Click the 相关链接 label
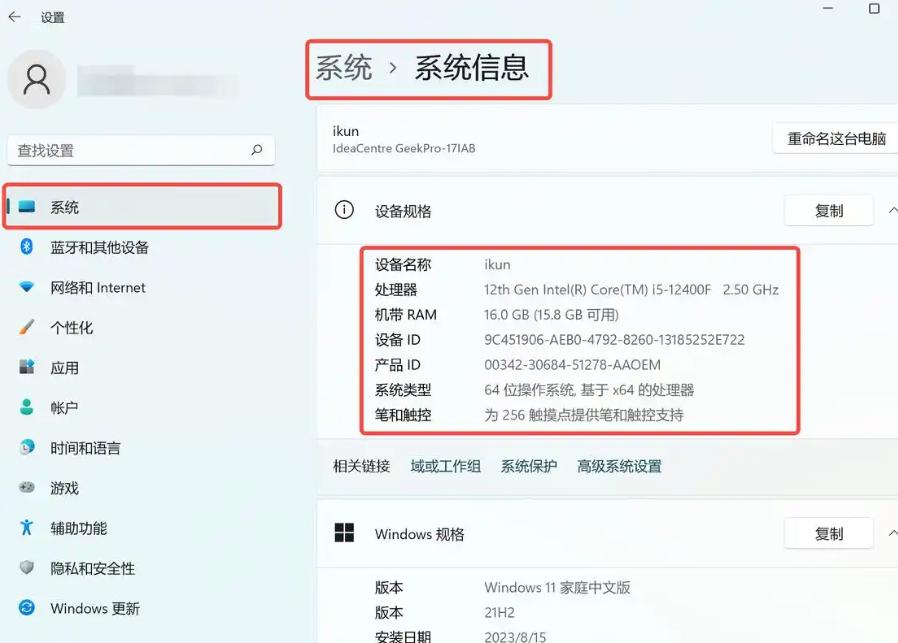The width and height of the screenshot is (898, 643). tap(361, 466)
